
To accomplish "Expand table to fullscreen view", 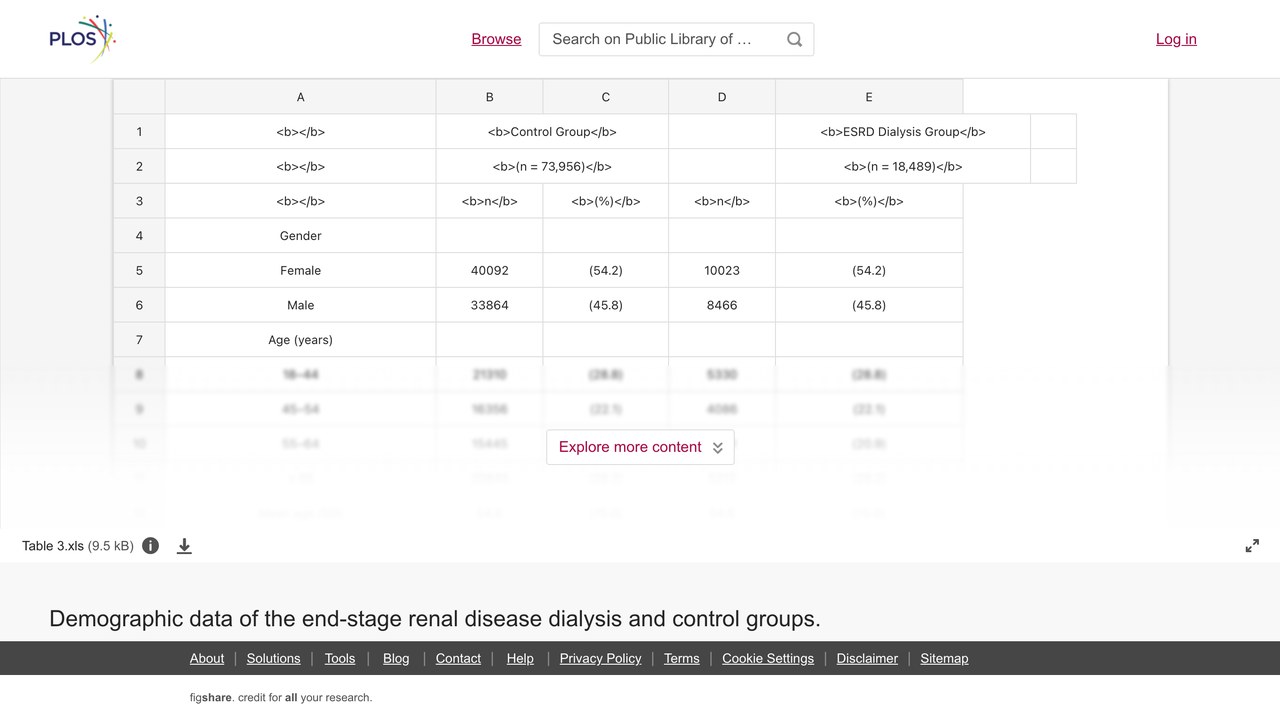I will (x=1252, y=546).
